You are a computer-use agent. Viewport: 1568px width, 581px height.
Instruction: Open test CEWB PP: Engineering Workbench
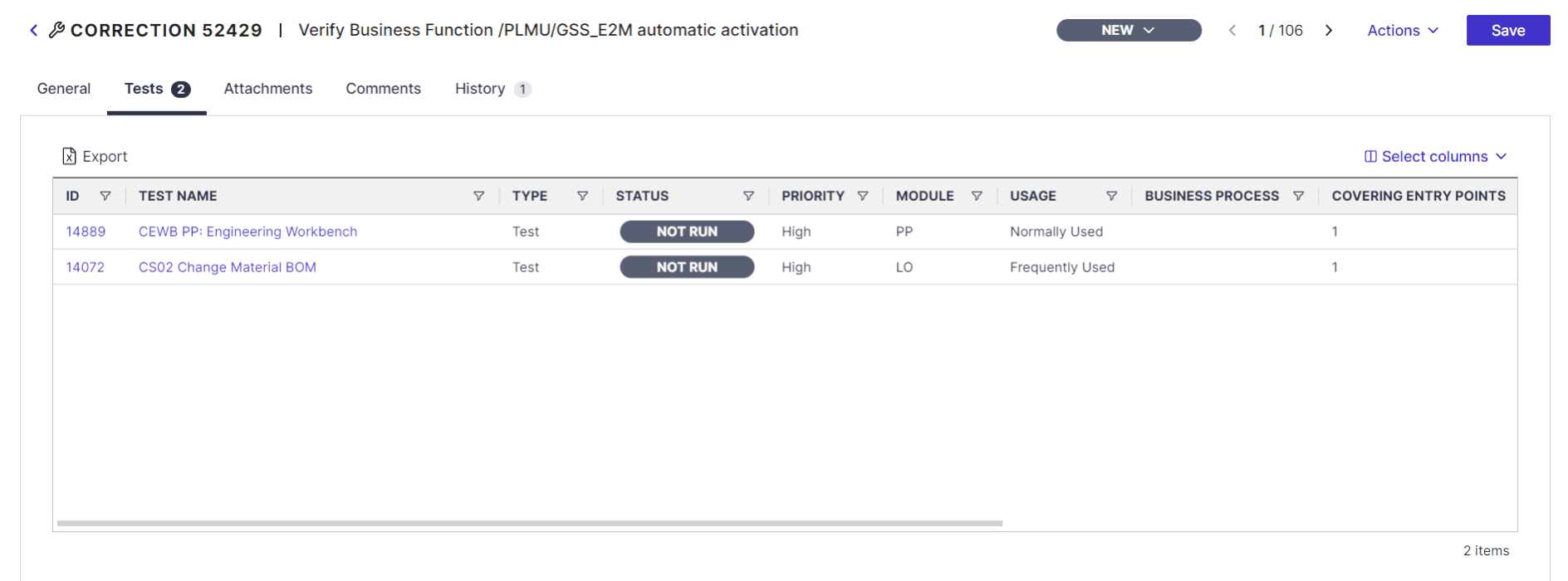click(x=247, y=232)
